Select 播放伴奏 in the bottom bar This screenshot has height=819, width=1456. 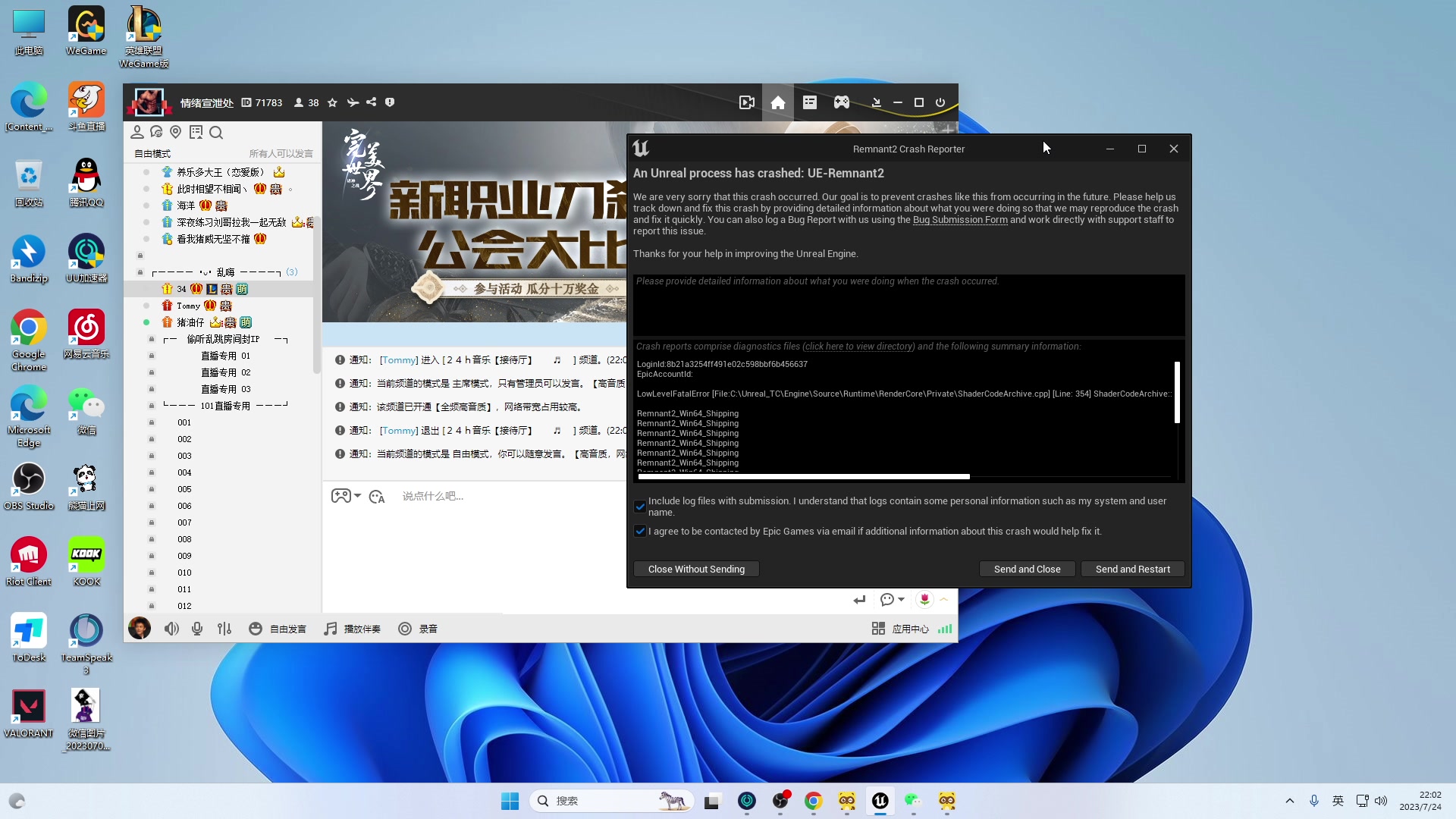click(353, 629)
